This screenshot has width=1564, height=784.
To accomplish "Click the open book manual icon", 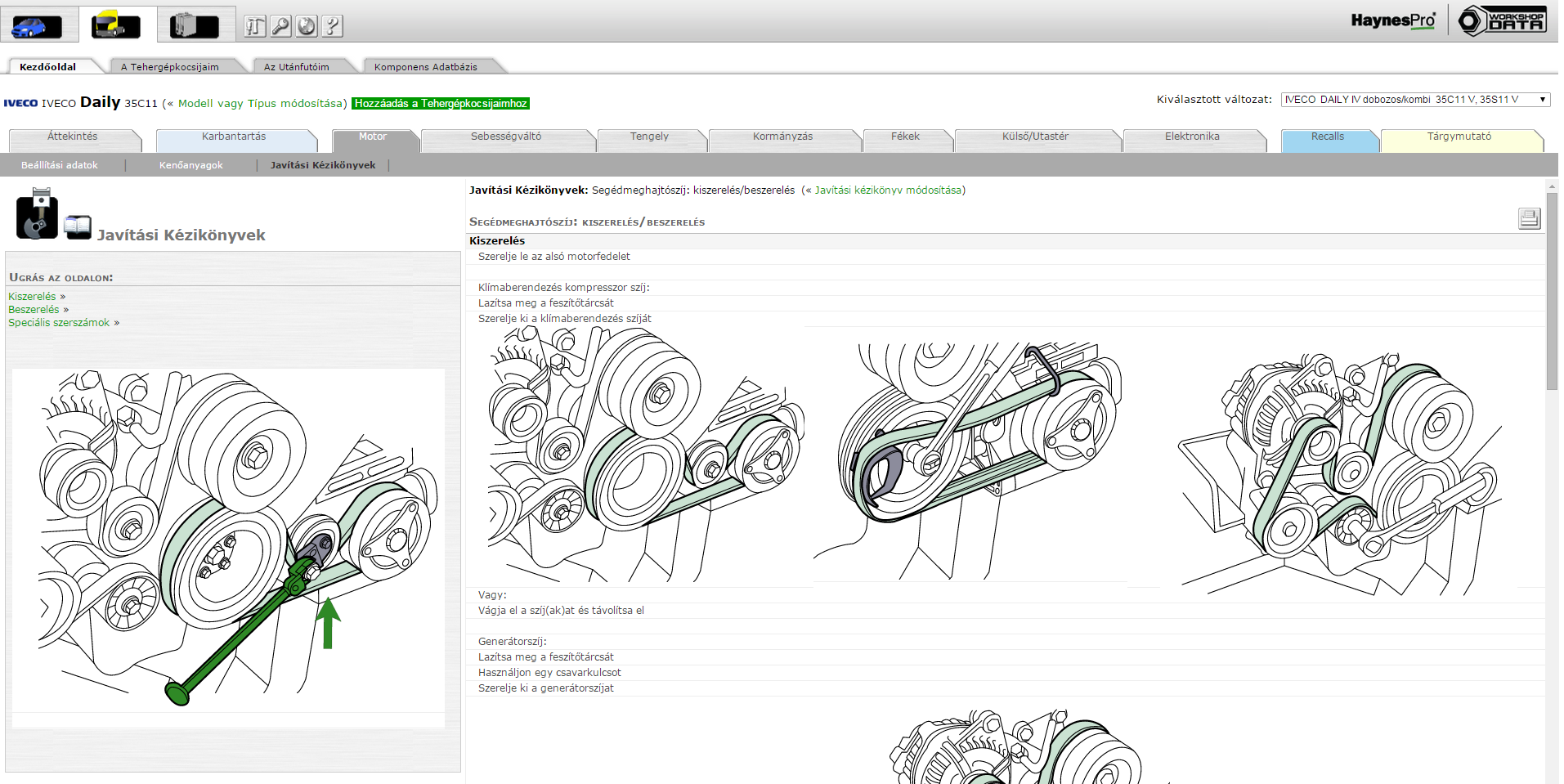I will point(78,226).
